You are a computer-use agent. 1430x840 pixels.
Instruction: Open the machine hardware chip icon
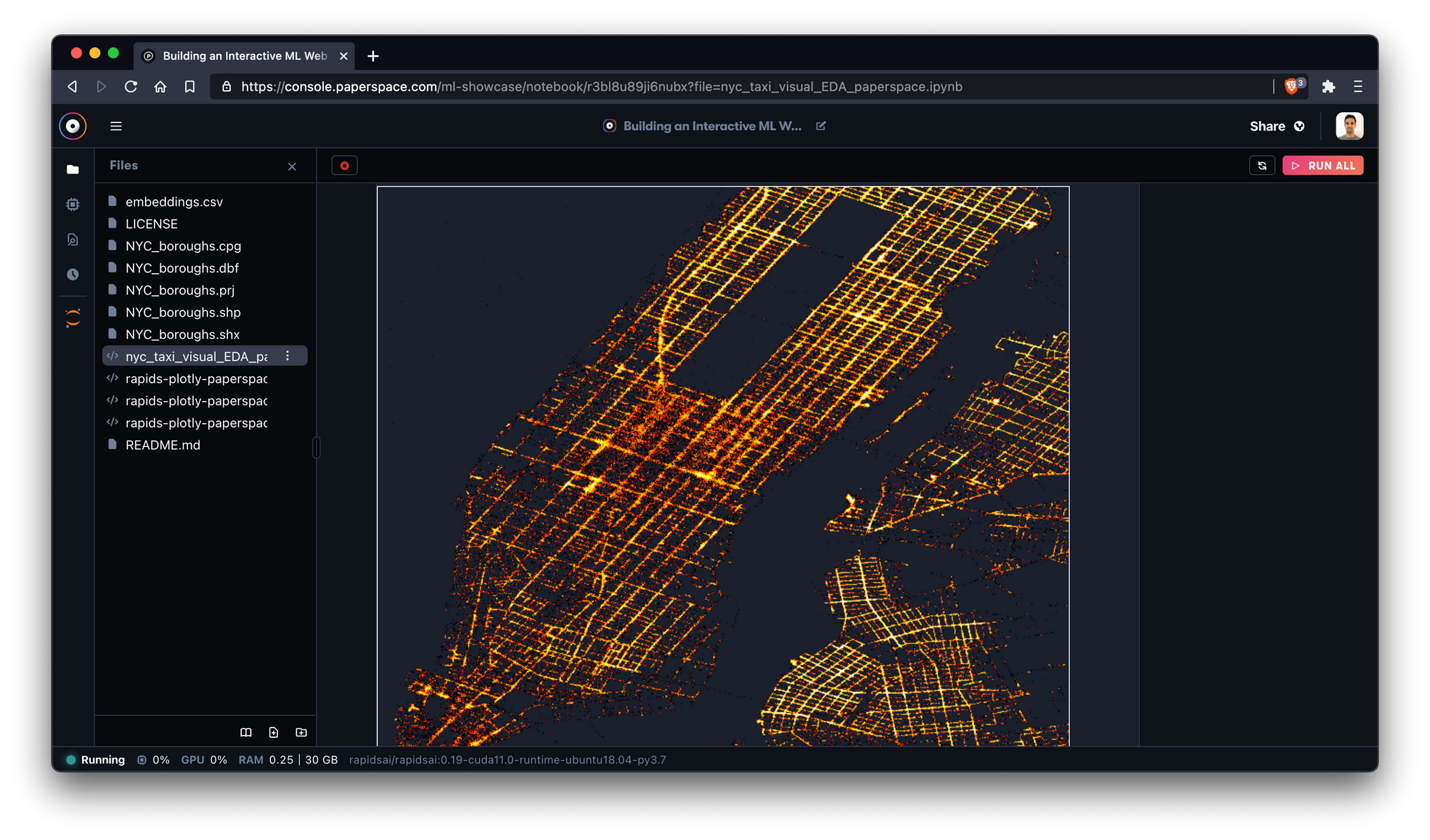pos(72,204)
